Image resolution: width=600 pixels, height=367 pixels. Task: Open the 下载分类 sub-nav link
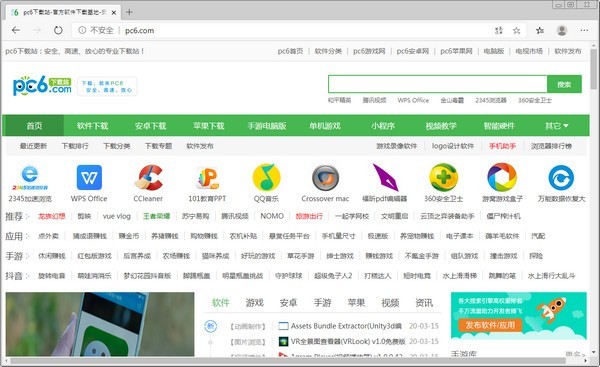tap(117, 146)
